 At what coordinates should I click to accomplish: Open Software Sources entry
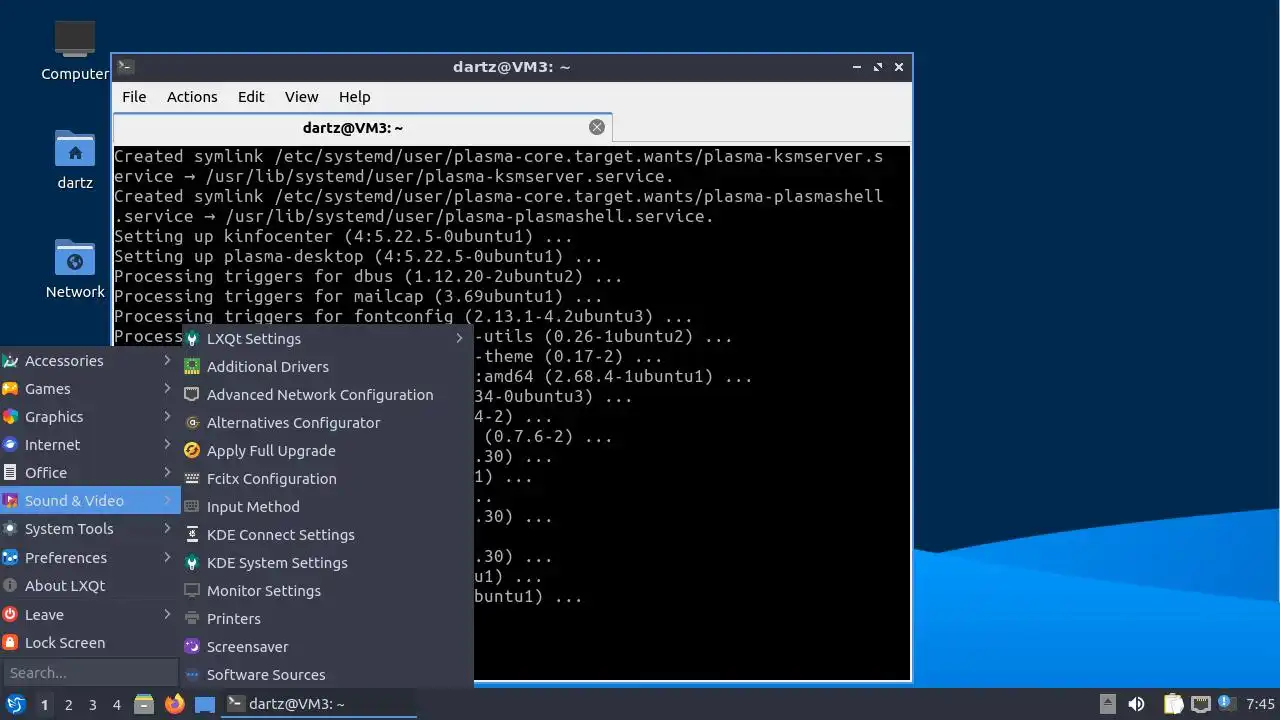tap(327, 675)
